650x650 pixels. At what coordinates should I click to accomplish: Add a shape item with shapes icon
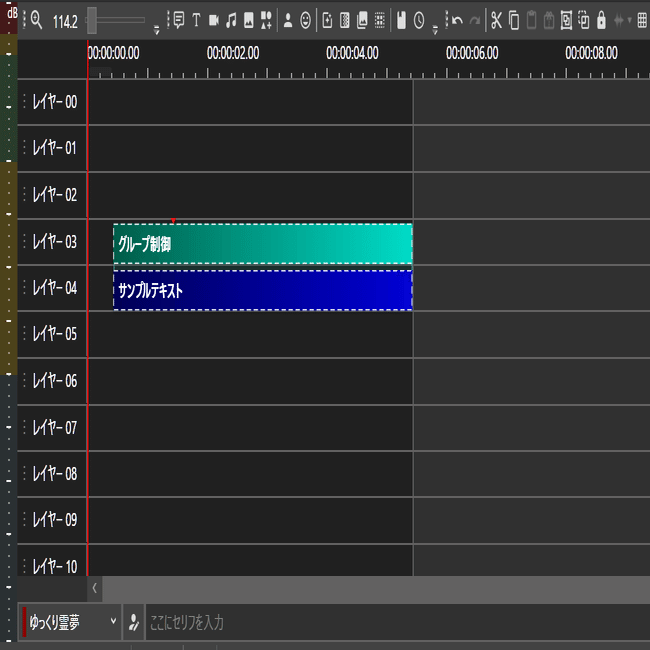pos(266,20)
